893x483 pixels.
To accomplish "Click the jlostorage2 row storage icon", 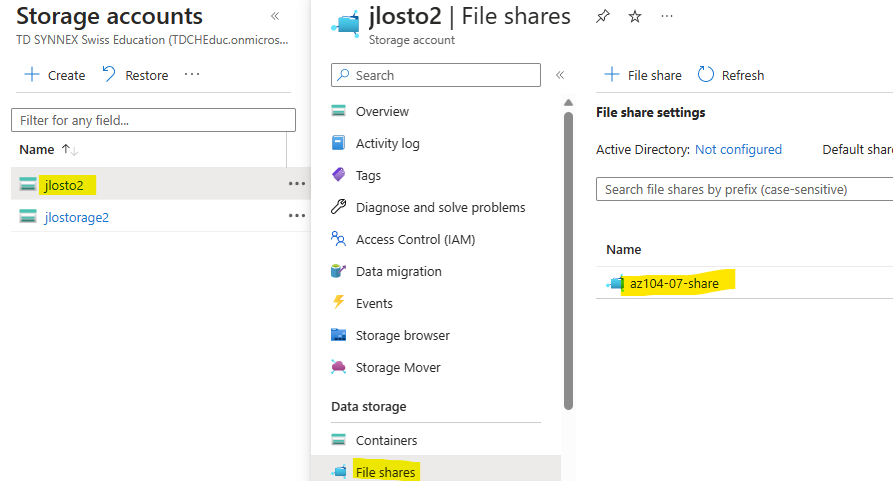I will point(28,216).
